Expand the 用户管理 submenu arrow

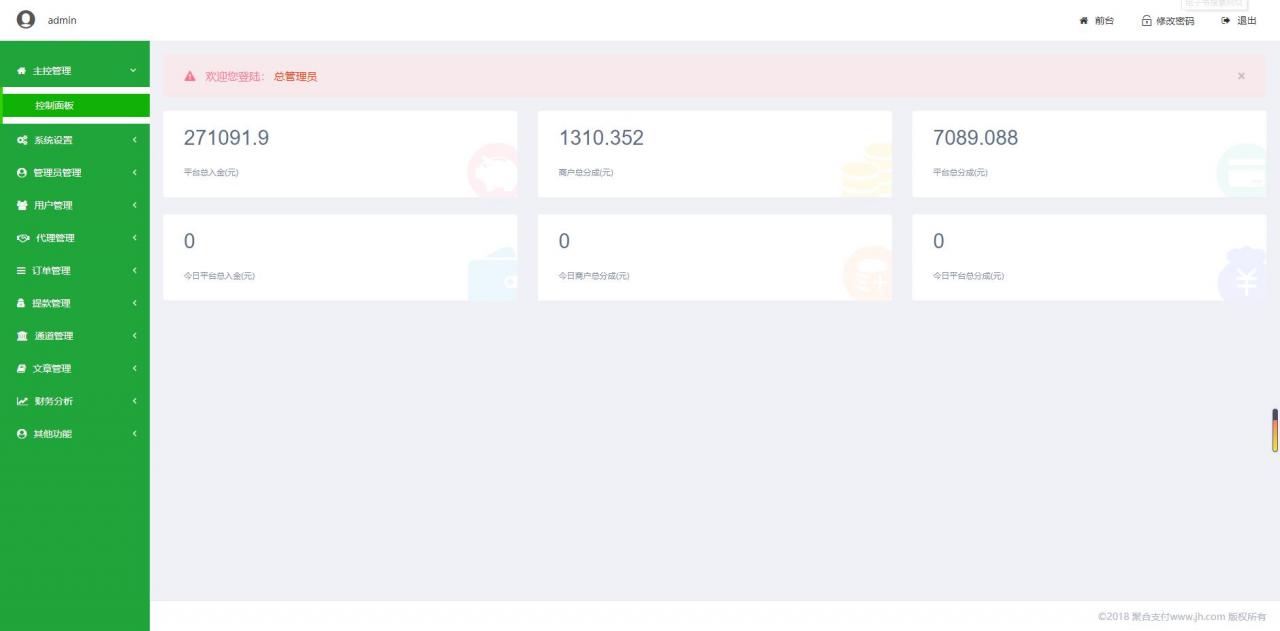click(x=134, y=205)
